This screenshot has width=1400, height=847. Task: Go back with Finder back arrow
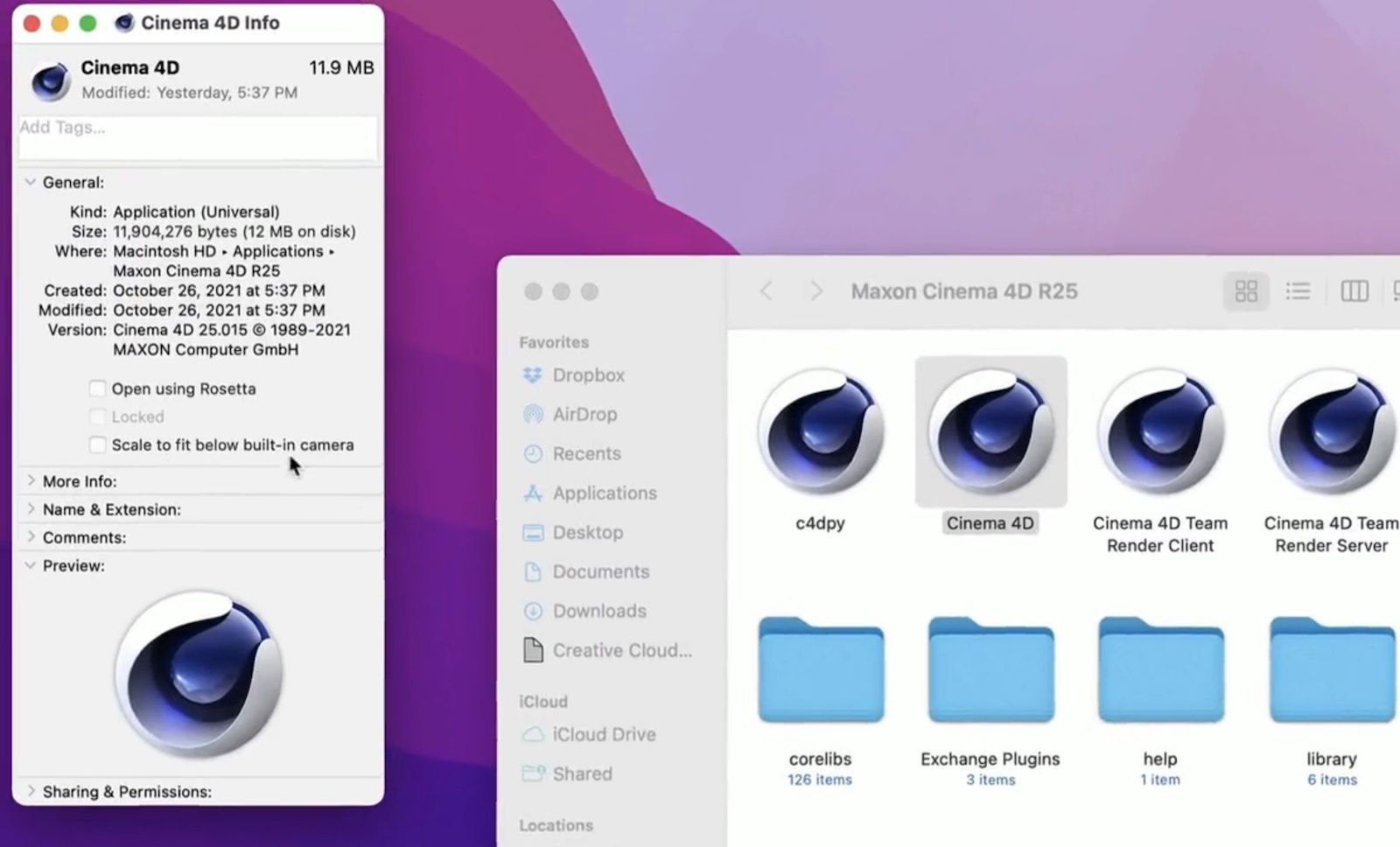click(x=766, y=290)
